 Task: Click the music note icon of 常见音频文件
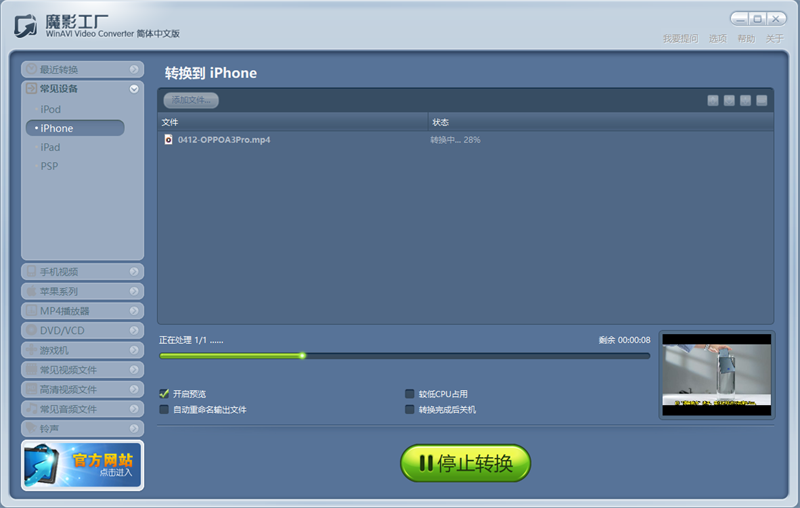31,409
